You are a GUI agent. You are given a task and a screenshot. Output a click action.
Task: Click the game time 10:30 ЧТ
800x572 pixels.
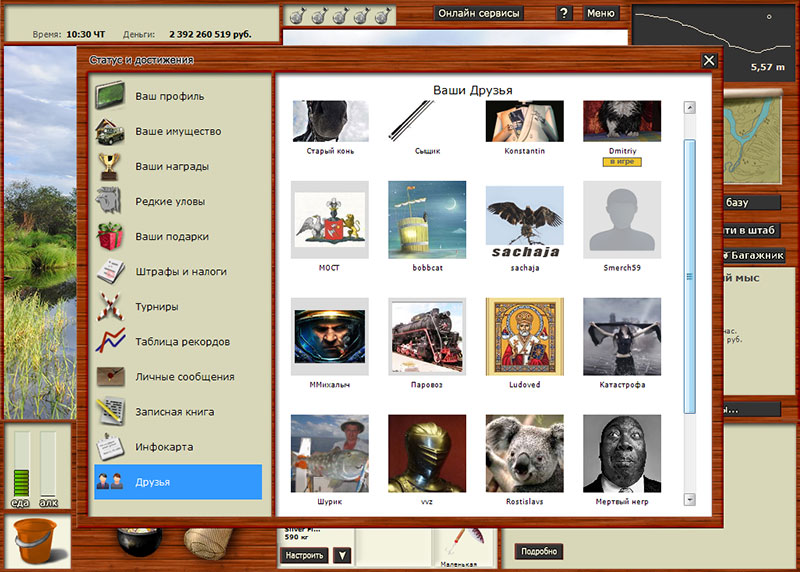86,34
